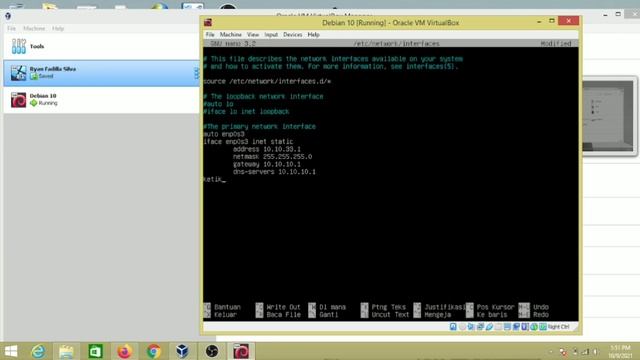Click the USB devices status icon
The height and width of the screenshot is (360, 640).
489,327
